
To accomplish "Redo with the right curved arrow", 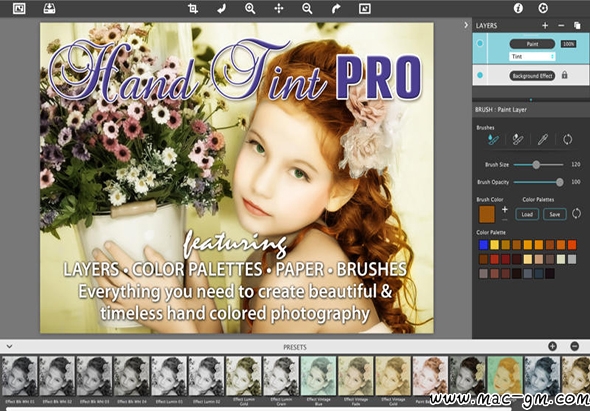I will click(x=336, y=8).
